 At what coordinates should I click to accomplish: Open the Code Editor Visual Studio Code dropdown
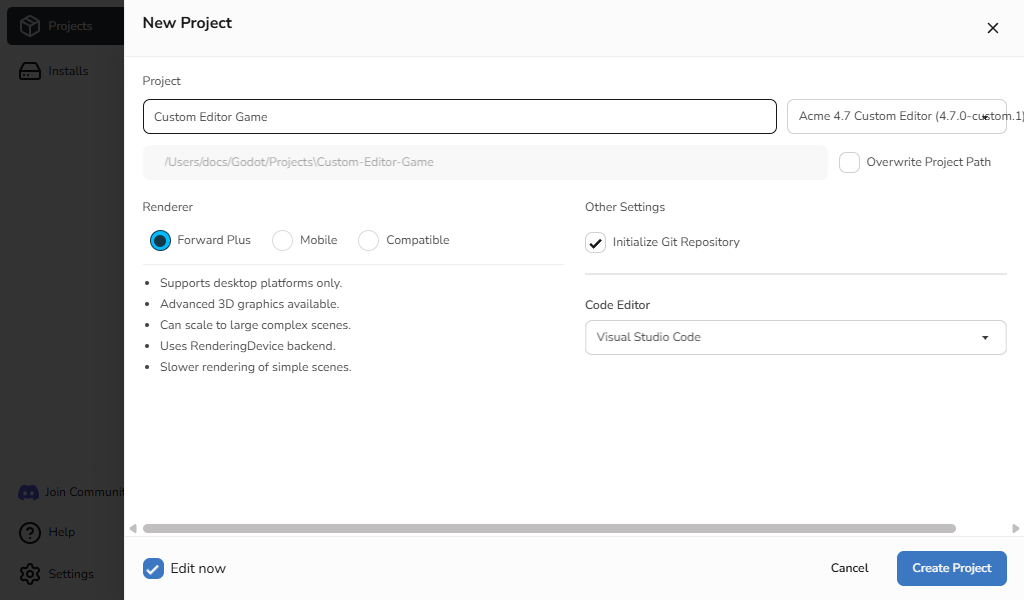click(x=795, y=338)
